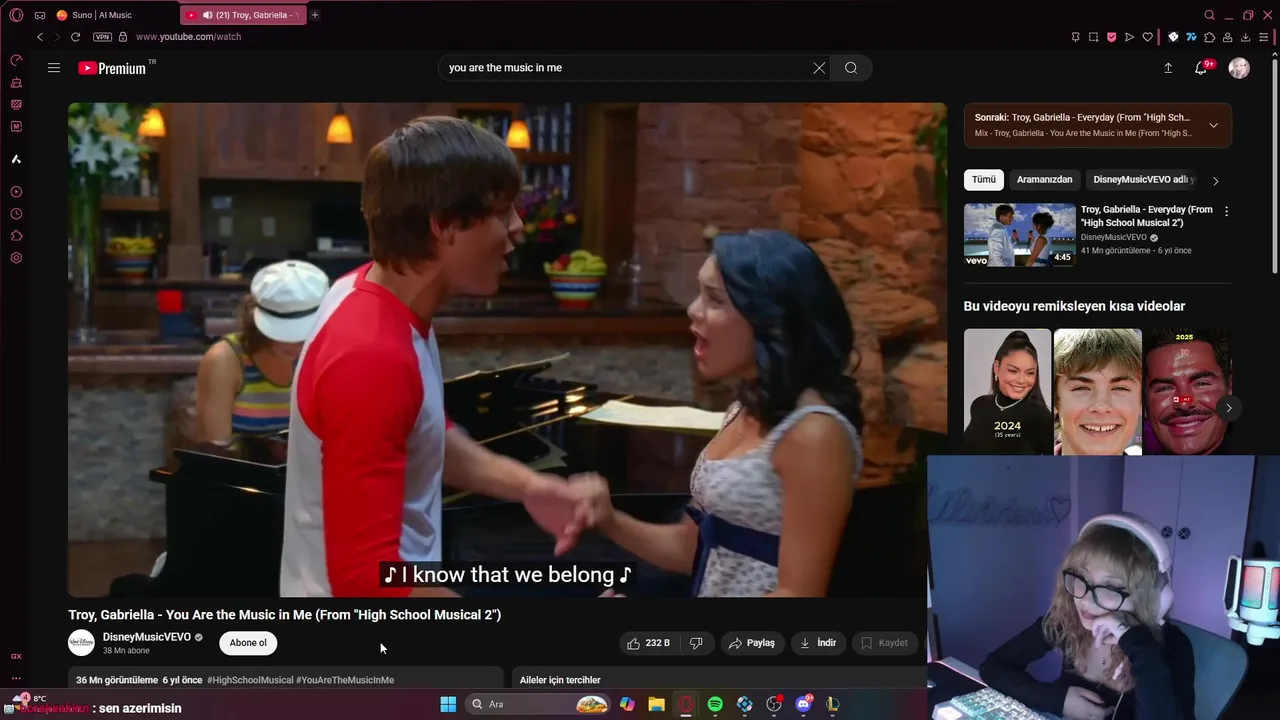Click the padlock site security icon
Image resolution: width=1280 pixels, height=720 pixels.
pyautogui.click(x=123, y=37)
